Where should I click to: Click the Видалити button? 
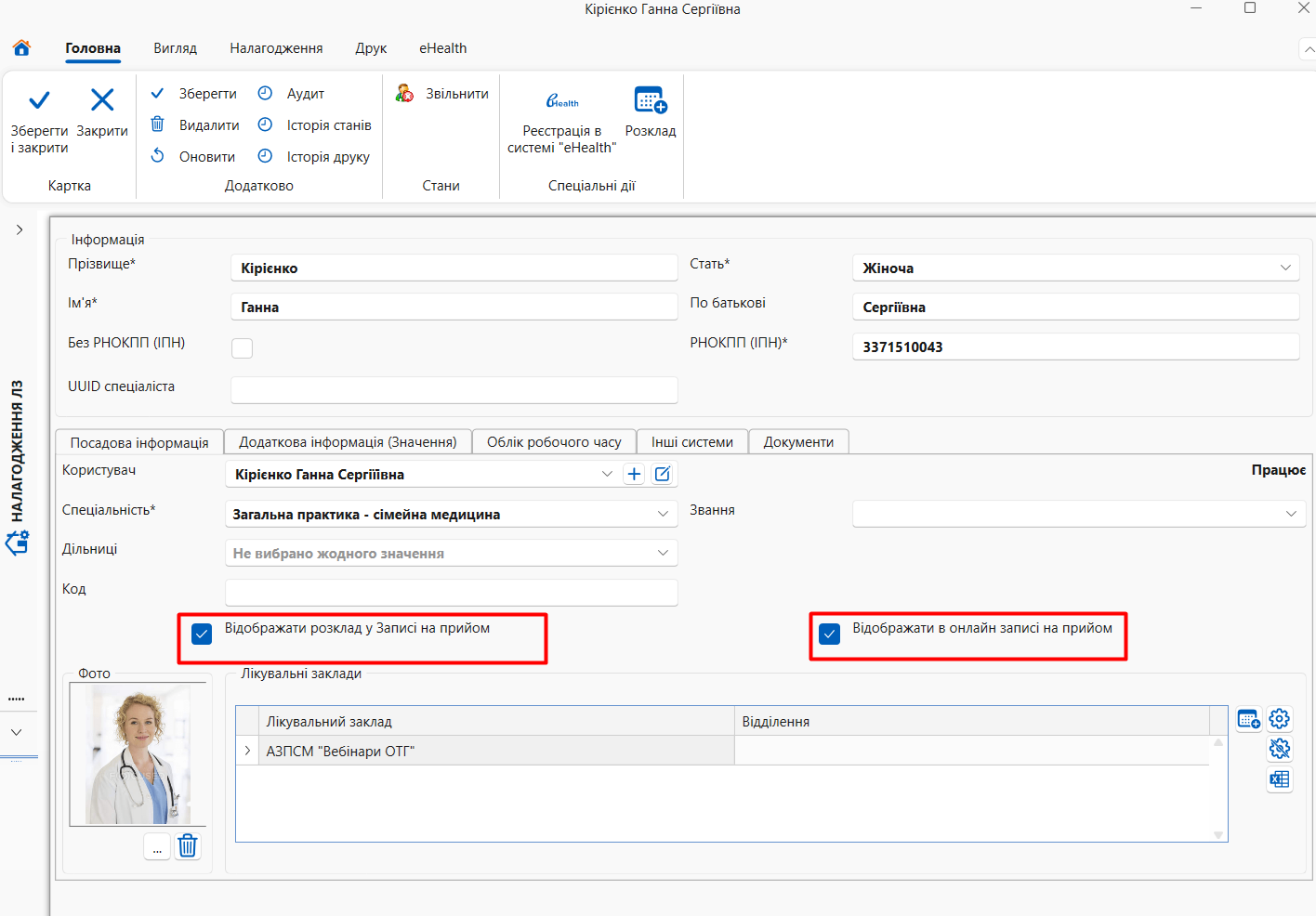[x=195, y=125]
